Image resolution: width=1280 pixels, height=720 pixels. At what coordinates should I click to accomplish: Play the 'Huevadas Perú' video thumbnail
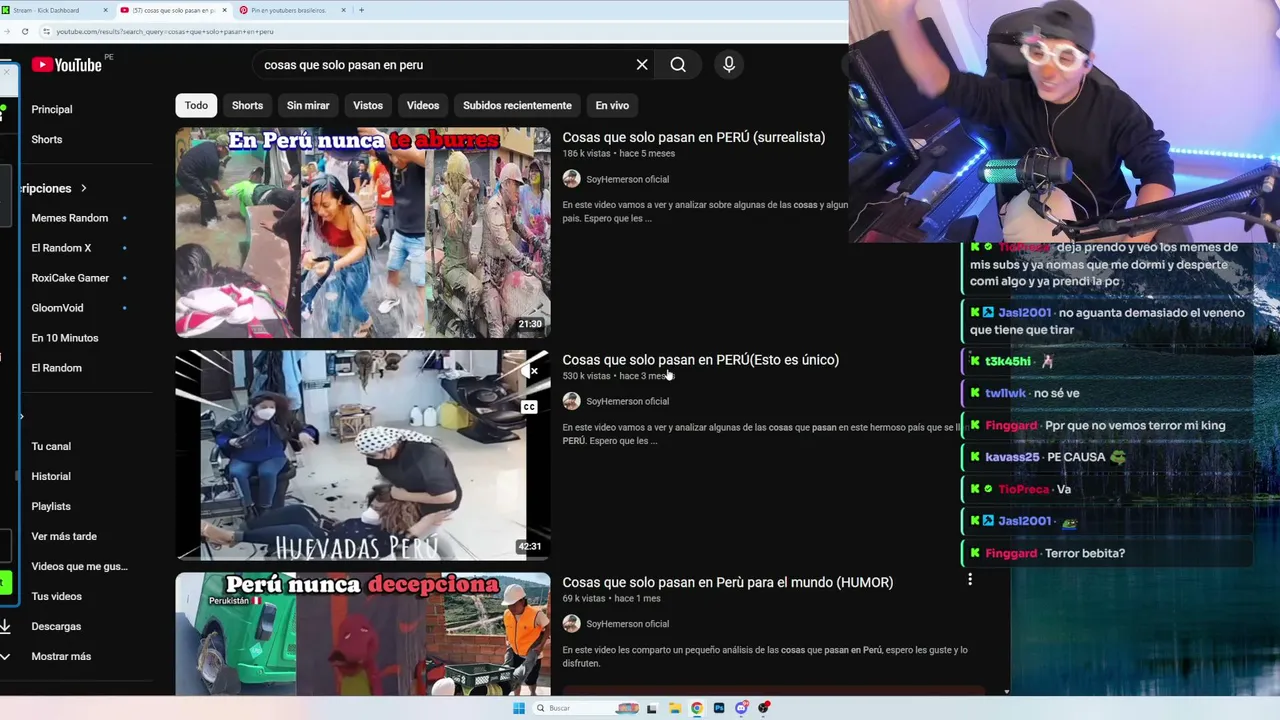pyautogui.click(x=363, y=455)
